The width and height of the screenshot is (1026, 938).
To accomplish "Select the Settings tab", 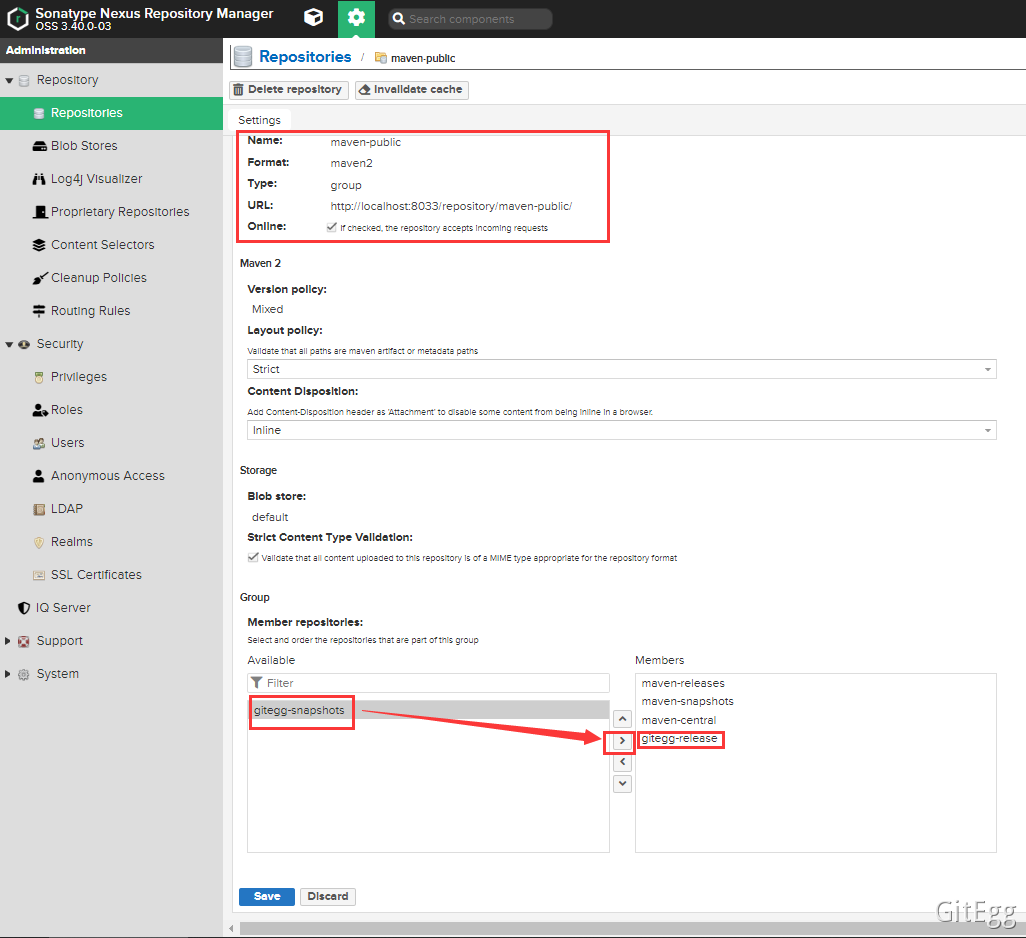I will (259, 120).
